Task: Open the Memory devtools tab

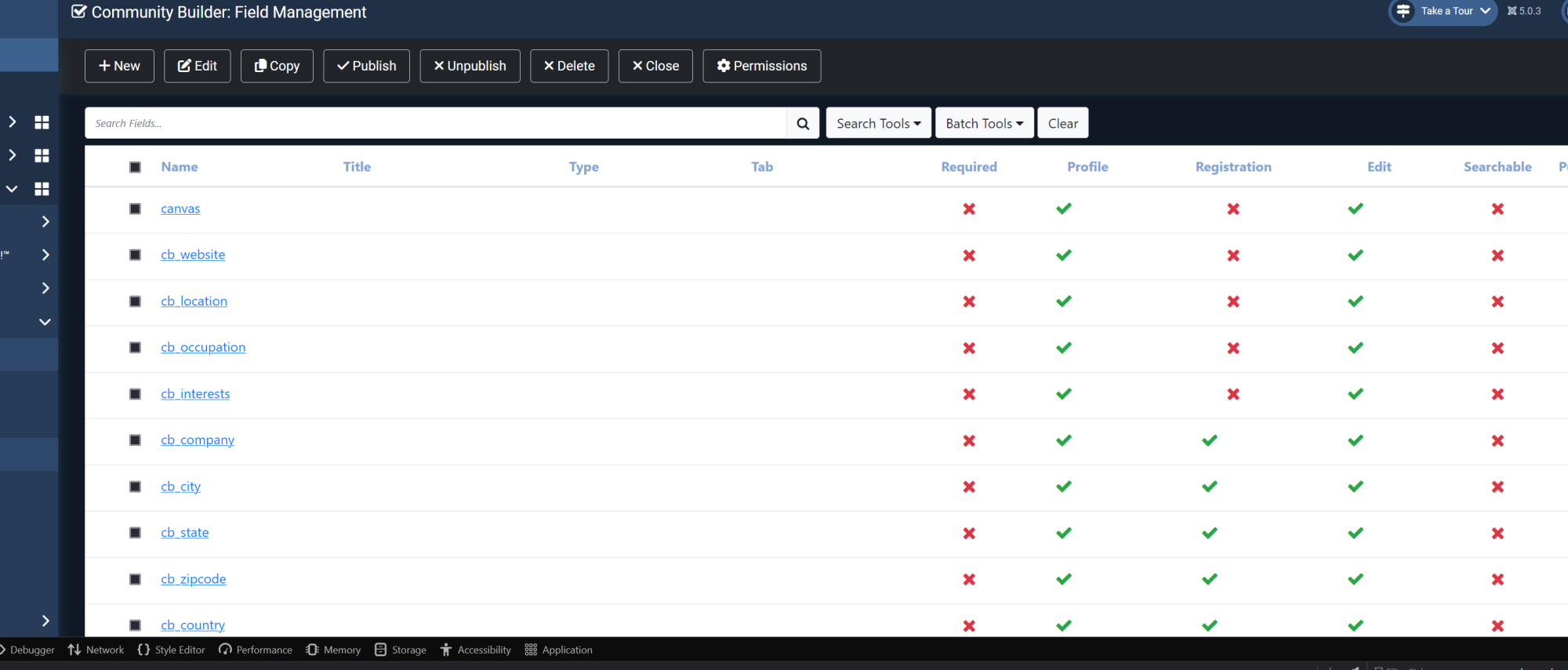Action: (x=333, y=650)
